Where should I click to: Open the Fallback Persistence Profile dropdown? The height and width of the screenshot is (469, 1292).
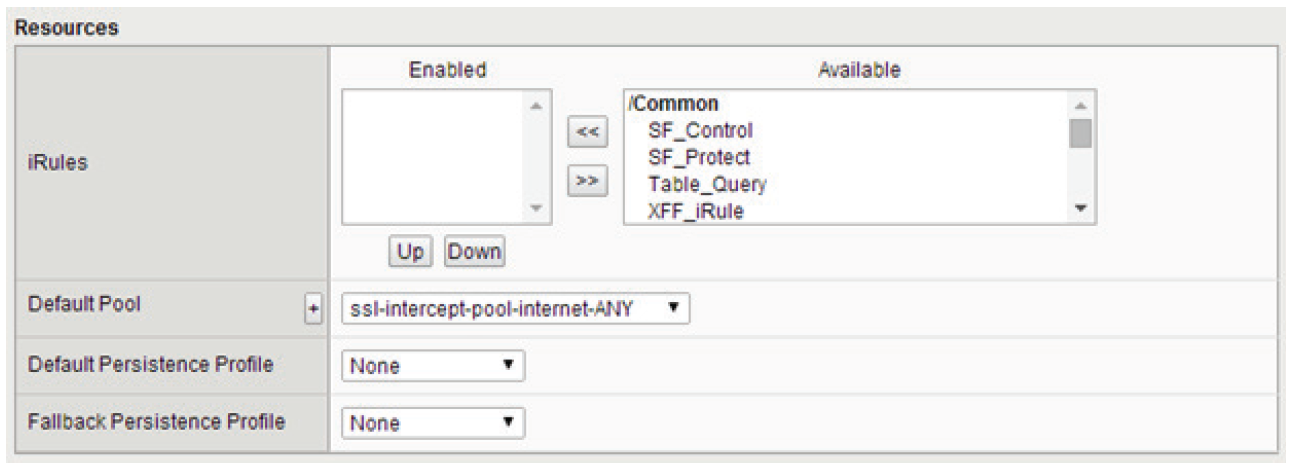point(433,423)
